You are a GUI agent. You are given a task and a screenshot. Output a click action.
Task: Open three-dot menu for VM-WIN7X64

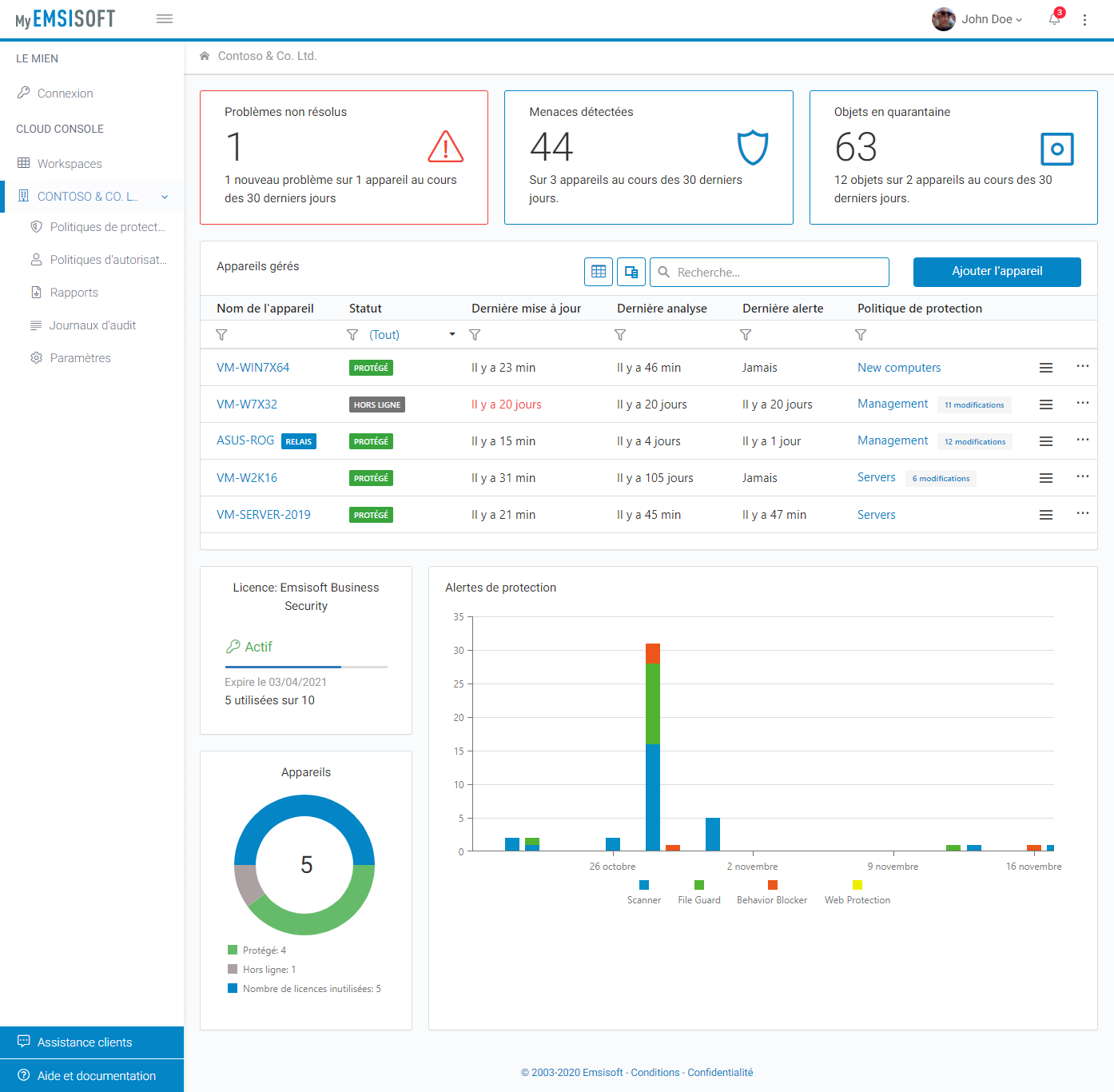1083,366
